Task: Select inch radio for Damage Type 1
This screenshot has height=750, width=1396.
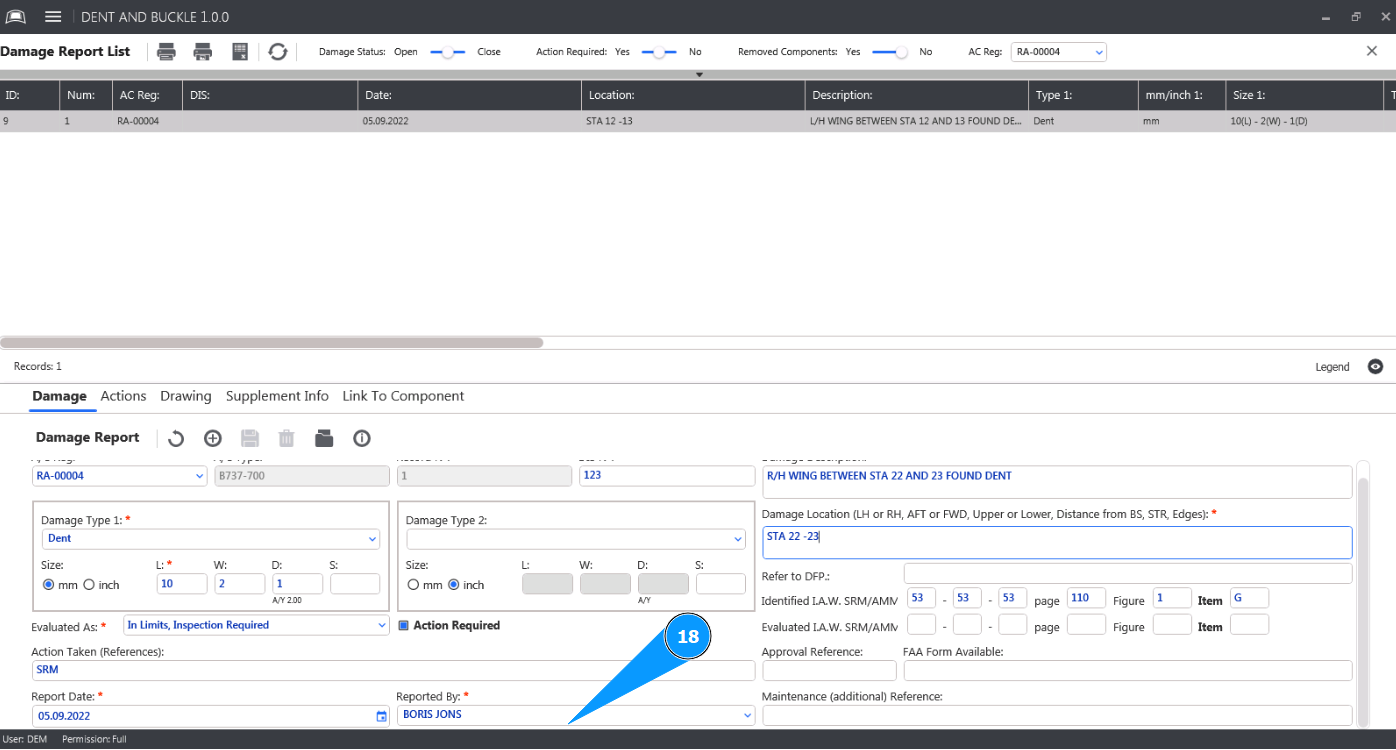Action: click(x=89, y=585)
